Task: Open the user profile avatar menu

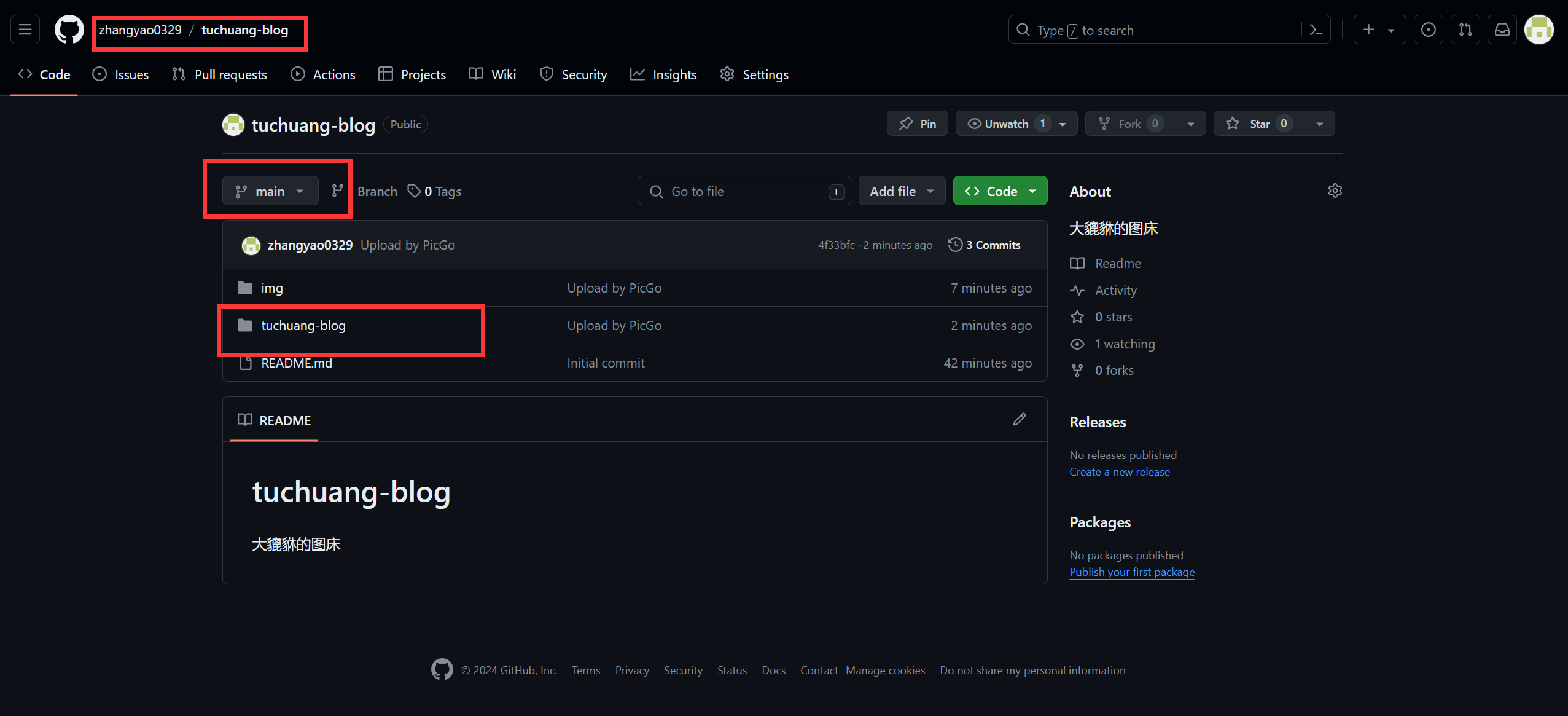Action: [1539, 30]
